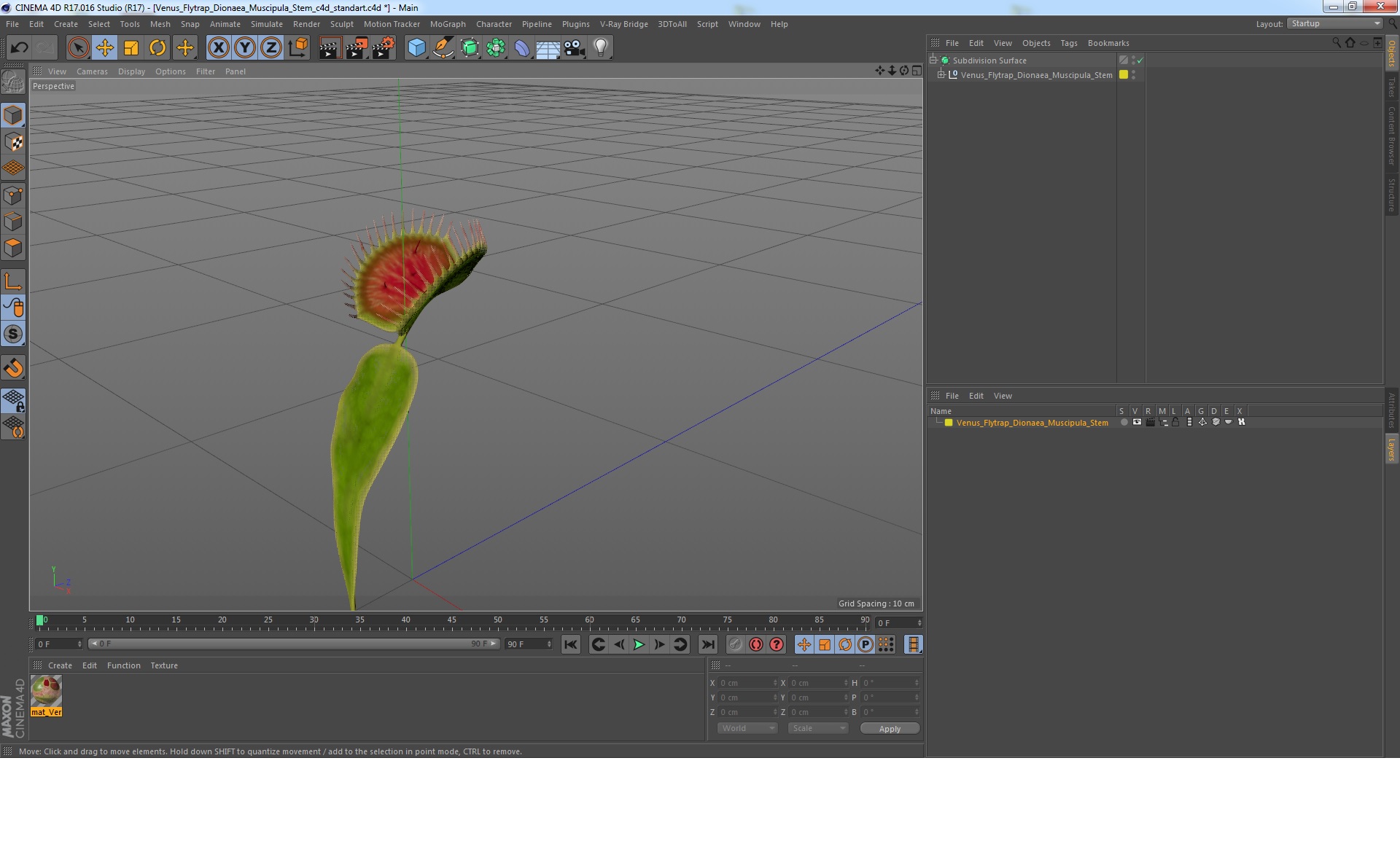Activate the Rotate tool
The image size is (1400, 844).
(157, 48)
